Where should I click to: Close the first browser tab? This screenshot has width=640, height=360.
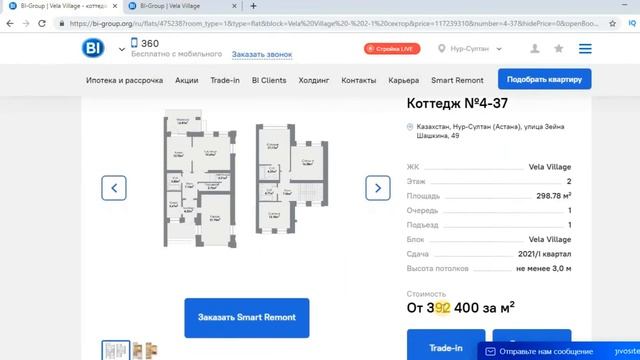(x=115, y=6)
